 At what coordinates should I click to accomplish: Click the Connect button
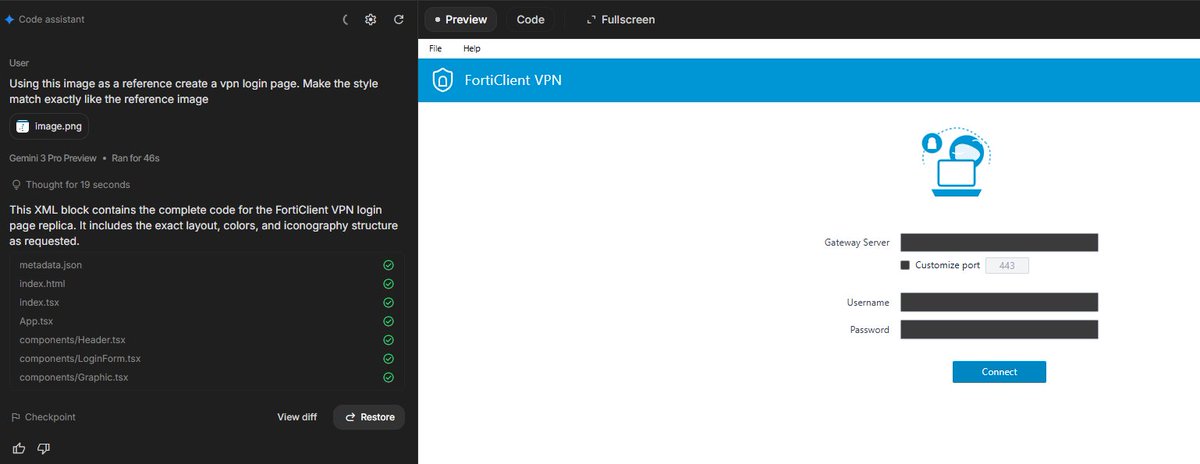999,372
